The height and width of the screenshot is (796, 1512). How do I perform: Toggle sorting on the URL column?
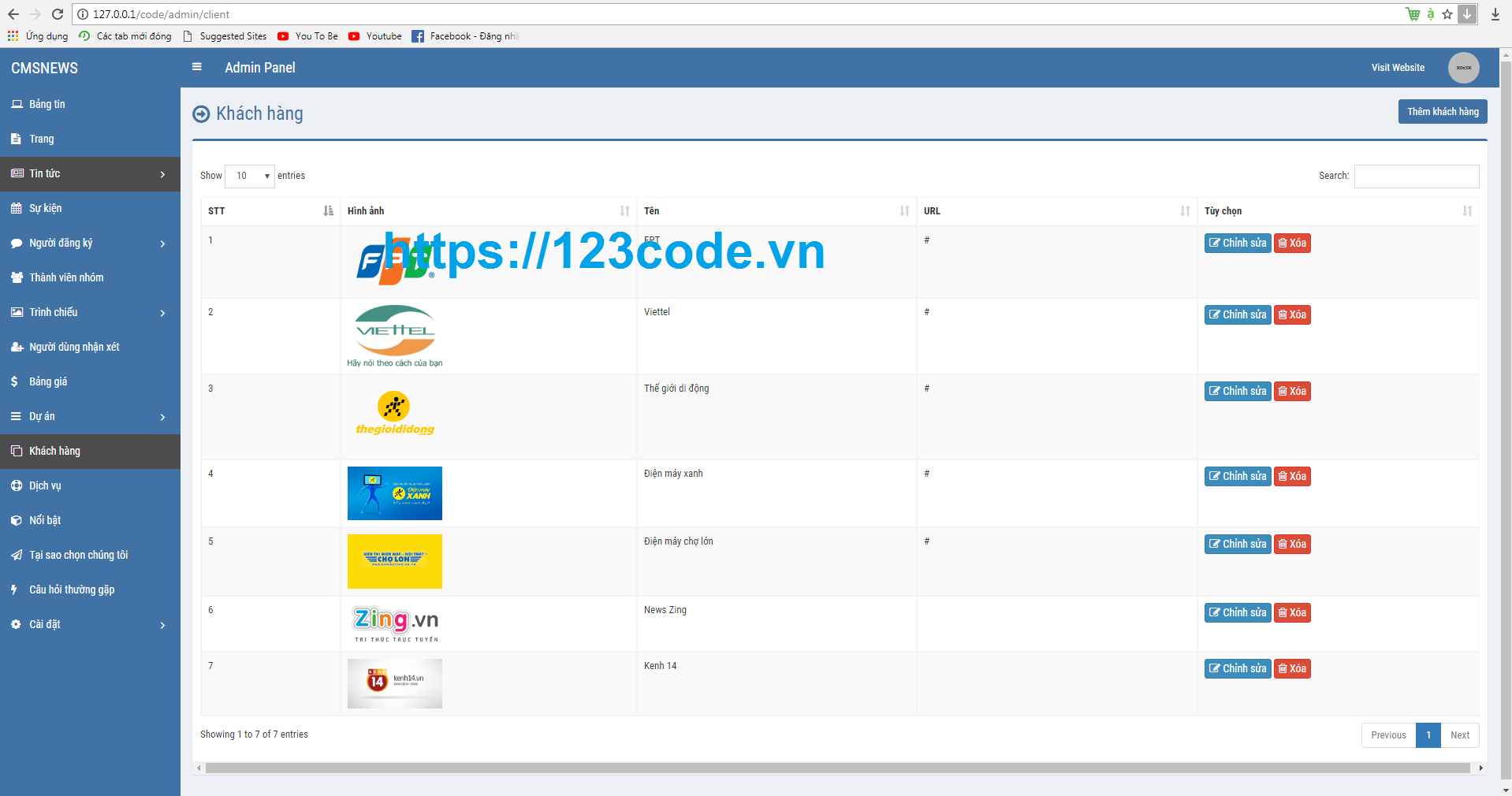[x=1185, y=211]
